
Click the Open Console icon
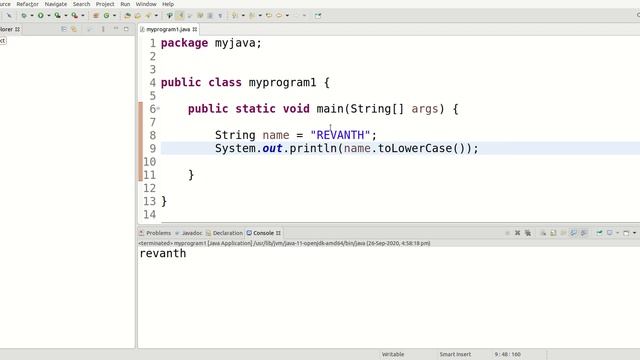pos(626,233)
